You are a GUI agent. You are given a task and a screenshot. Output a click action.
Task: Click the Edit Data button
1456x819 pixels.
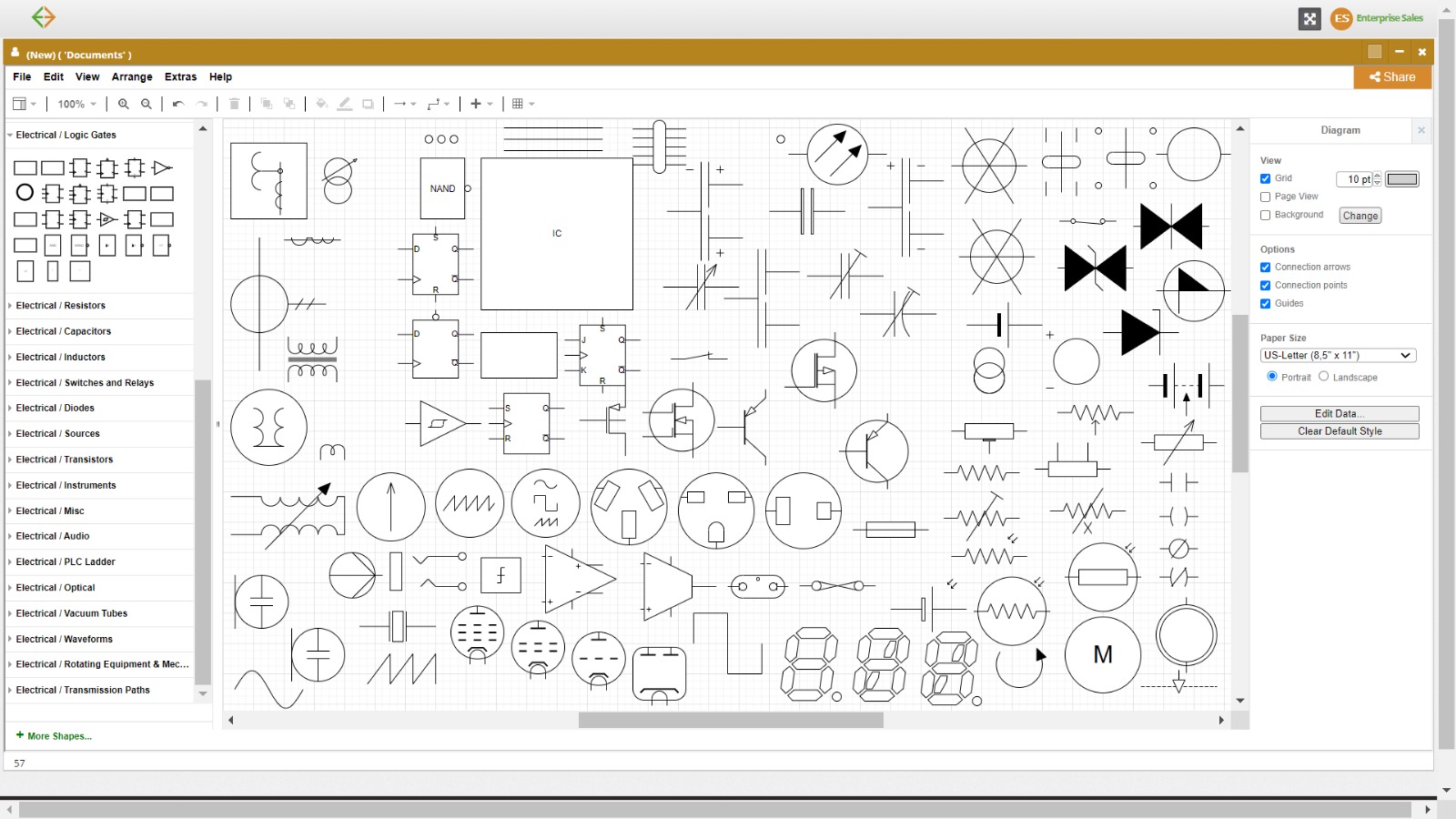coord(1340,413)
